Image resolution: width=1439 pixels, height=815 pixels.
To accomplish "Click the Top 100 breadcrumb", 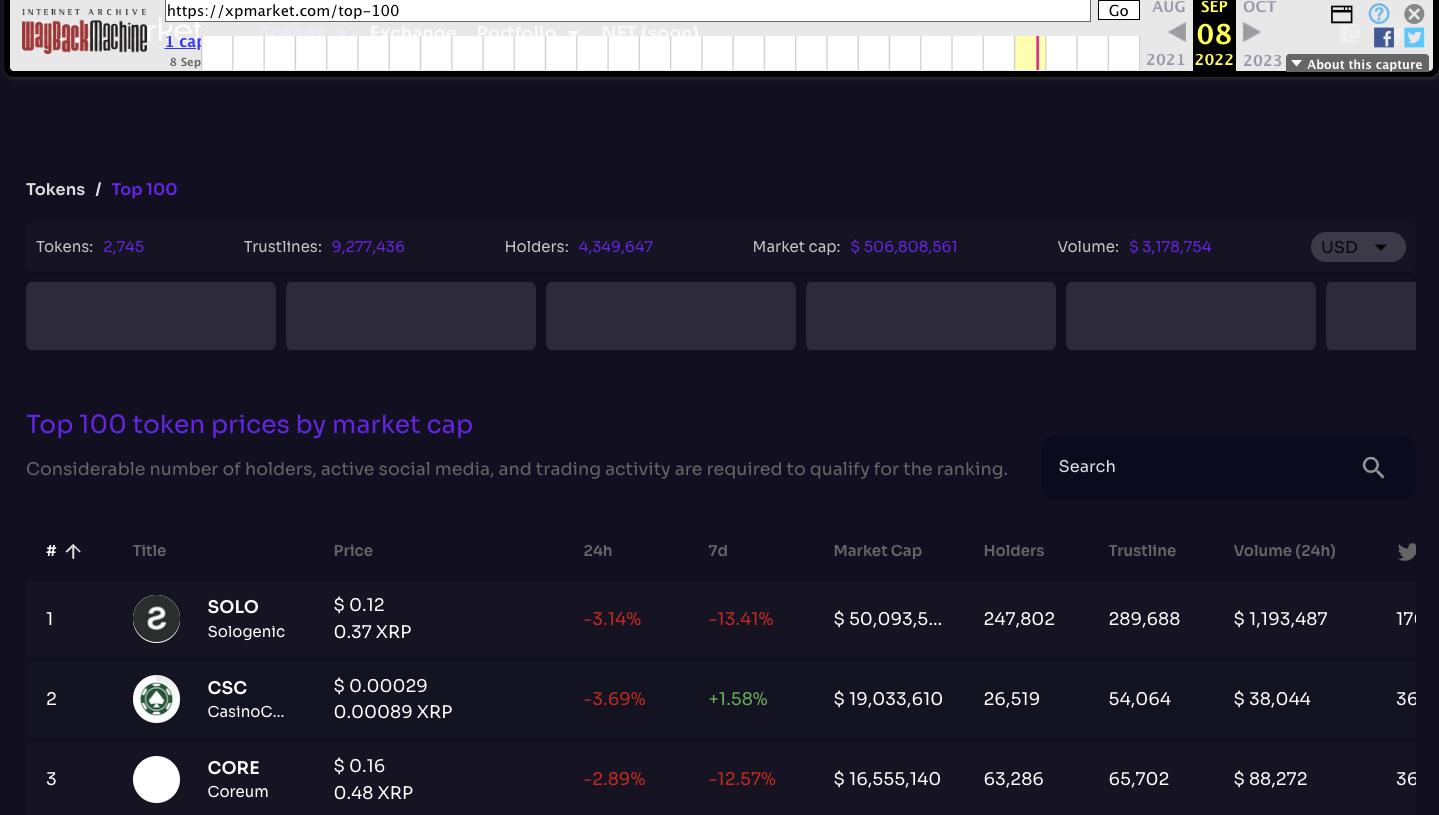I will tap(144, 189).
